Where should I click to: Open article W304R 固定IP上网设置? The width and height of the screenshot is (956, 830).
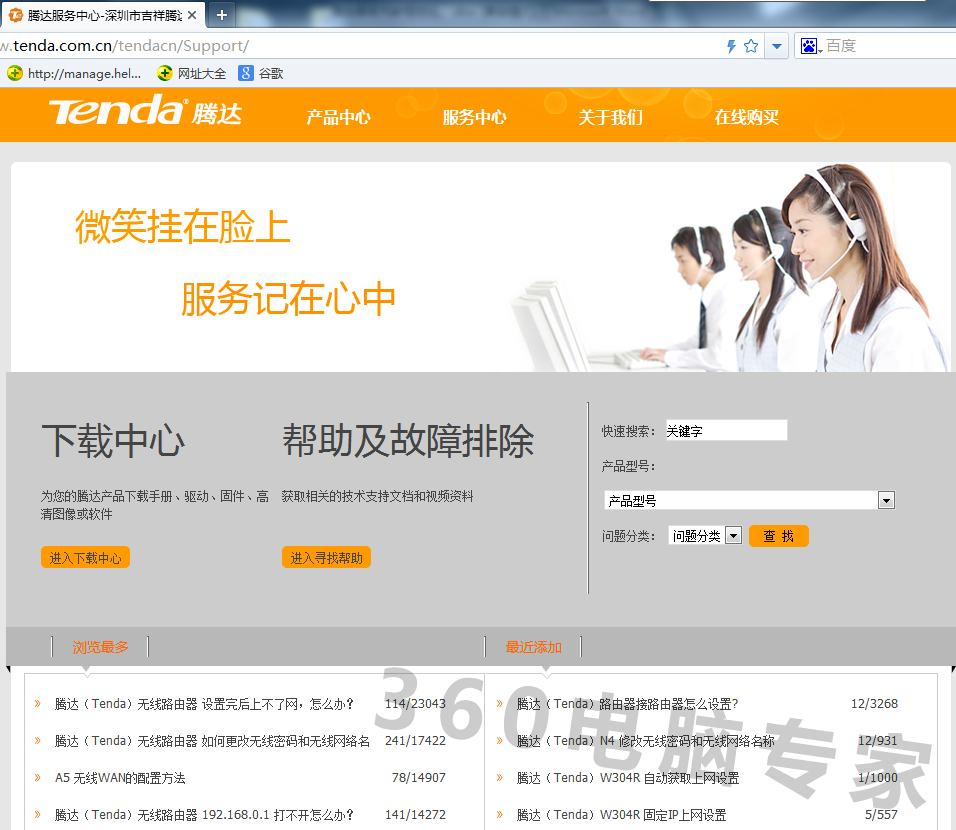tap(621, 815)
